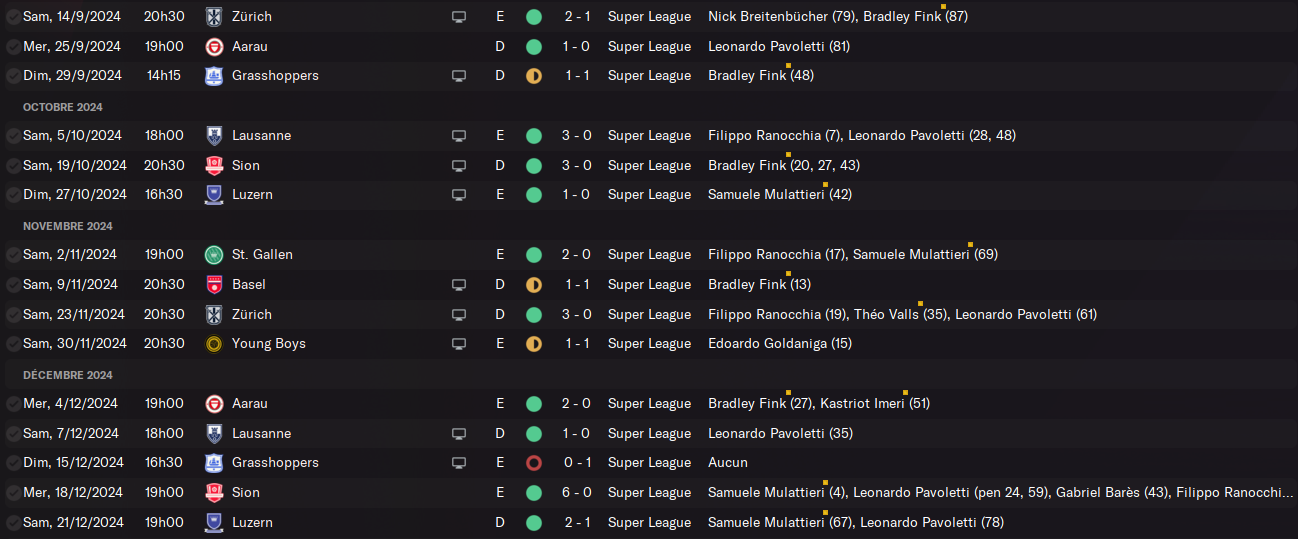The height and width of the screenshot is (539, 1298).
Task: Open Bradley Fink hat-trick scorer link (20, 27, 43)
Action: (x=783, y=166)
